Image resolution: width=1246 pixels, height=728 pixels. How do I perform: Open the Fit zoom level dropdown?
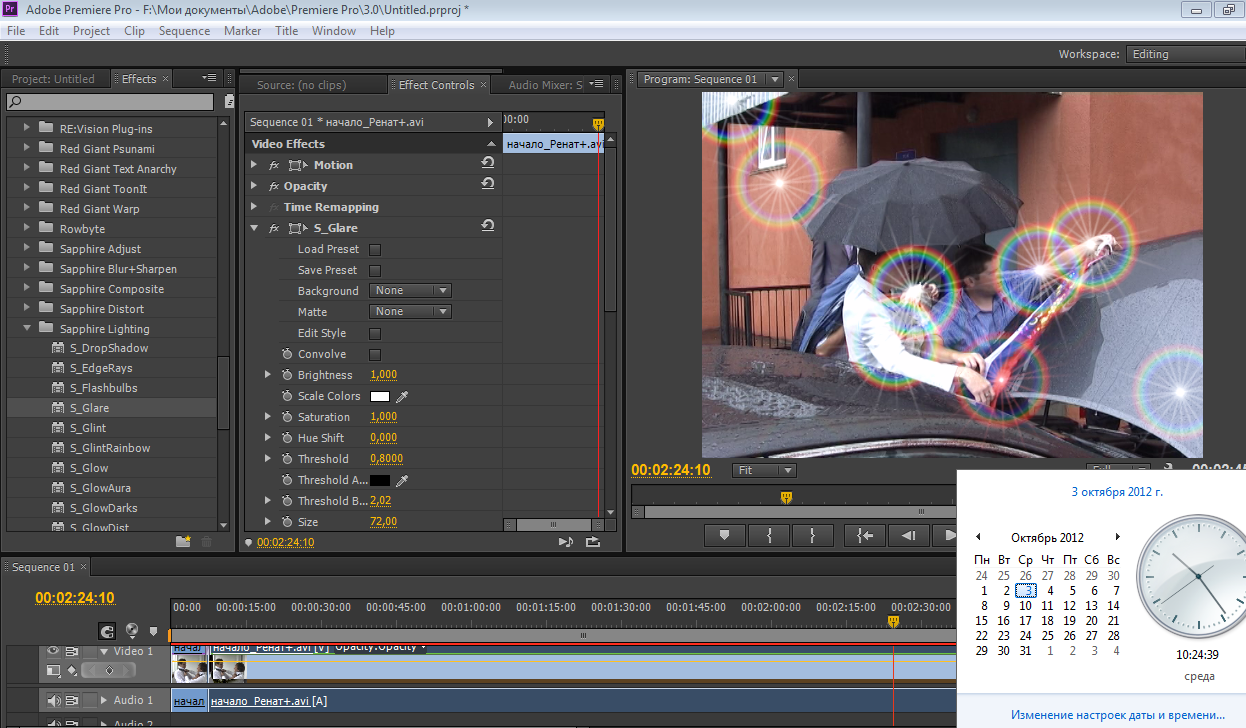tap(763, 471)
